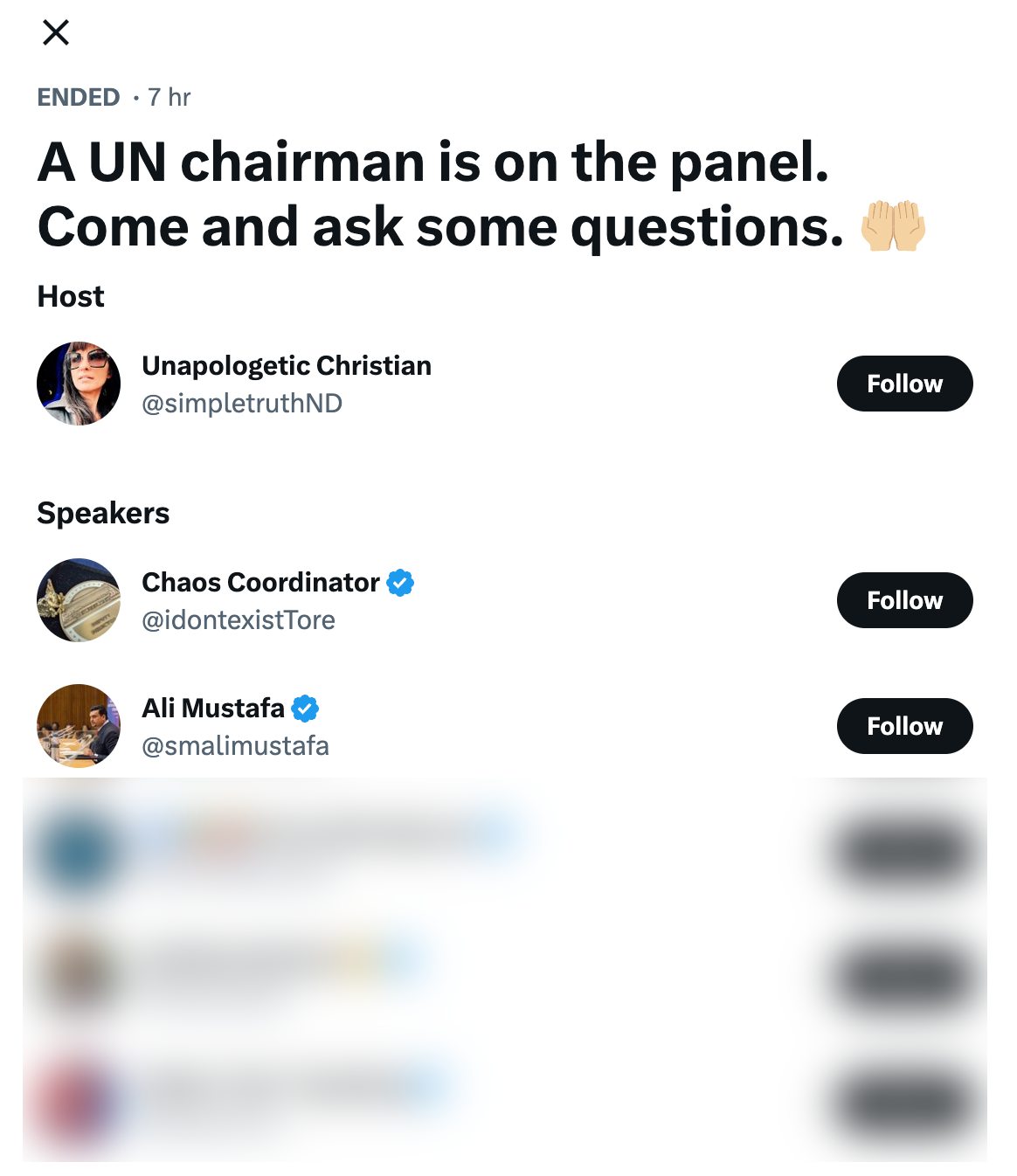This screenshot has height=1176, width=1017.
Task: Open Unapologetic Christian's profile avatar
Action: point(78,383)
